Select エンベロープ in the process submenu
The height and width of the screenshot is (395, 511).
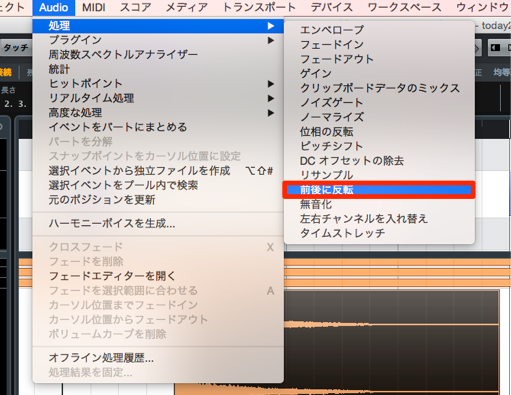pos(379,30)
